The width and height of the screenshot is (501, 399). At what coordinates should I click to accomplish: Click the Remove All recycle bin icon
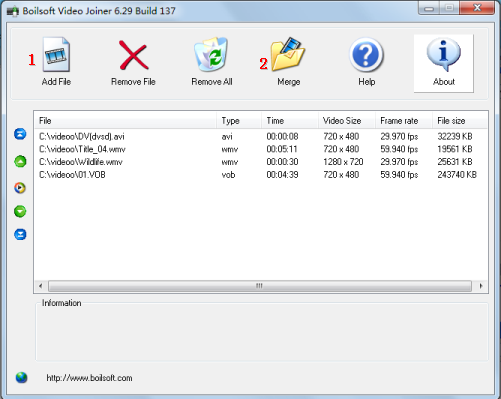click(211, 54)
